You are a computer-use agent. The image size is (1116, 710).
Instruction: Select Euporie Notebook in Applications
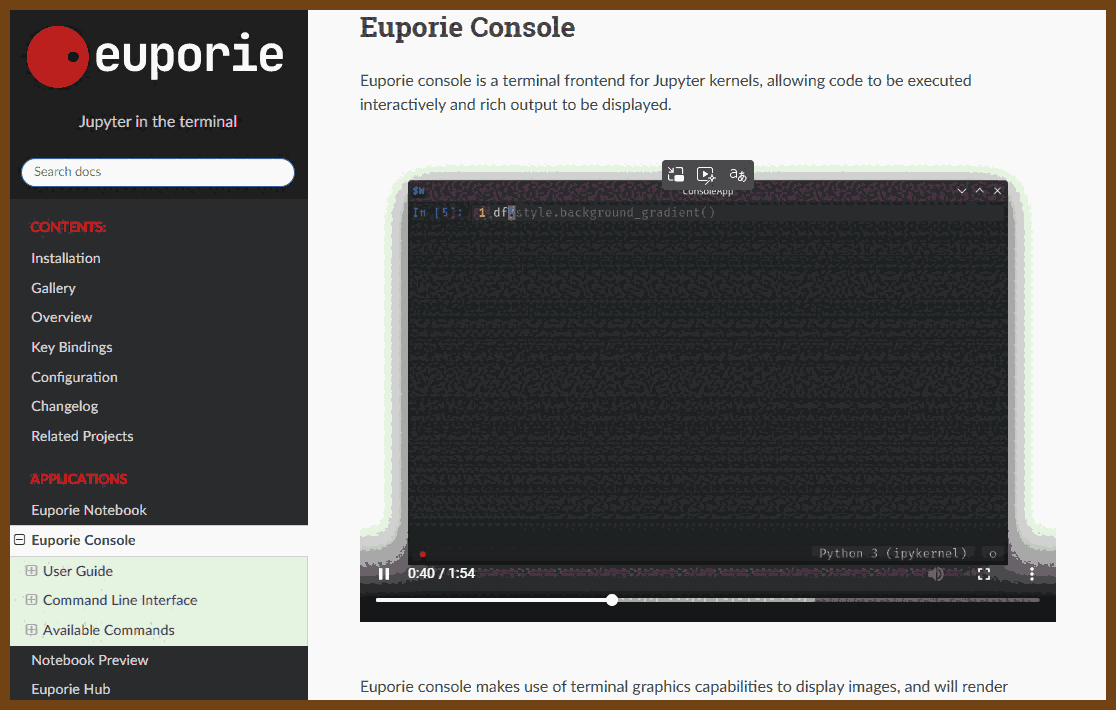(89, 510)
